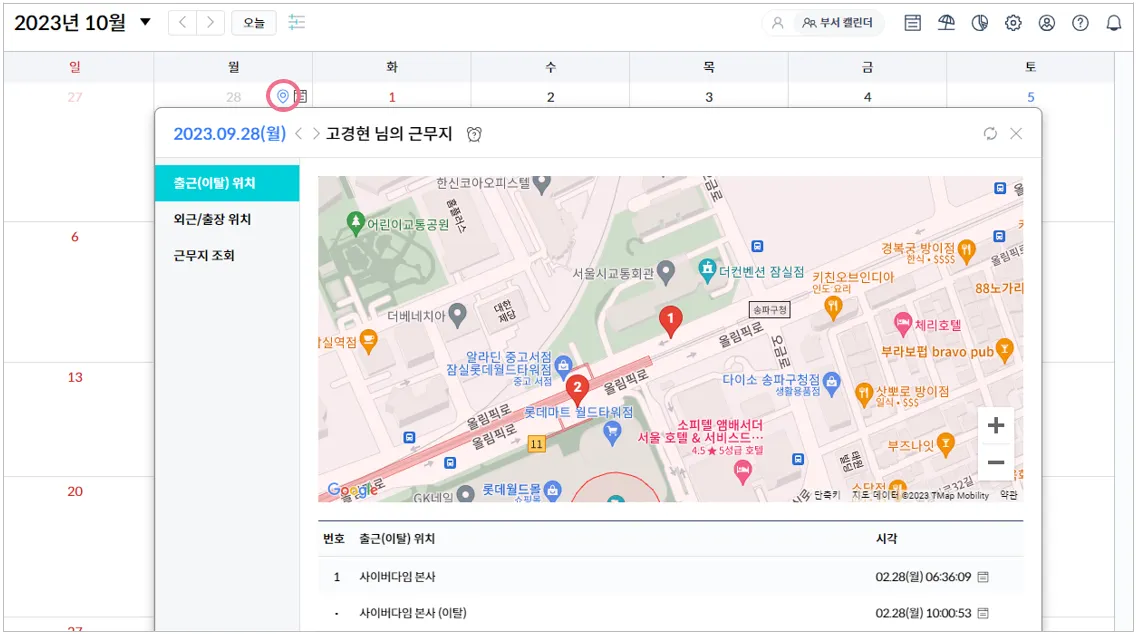Click map marker number 1
The image size is (1139, 634).
coord(670,321)
